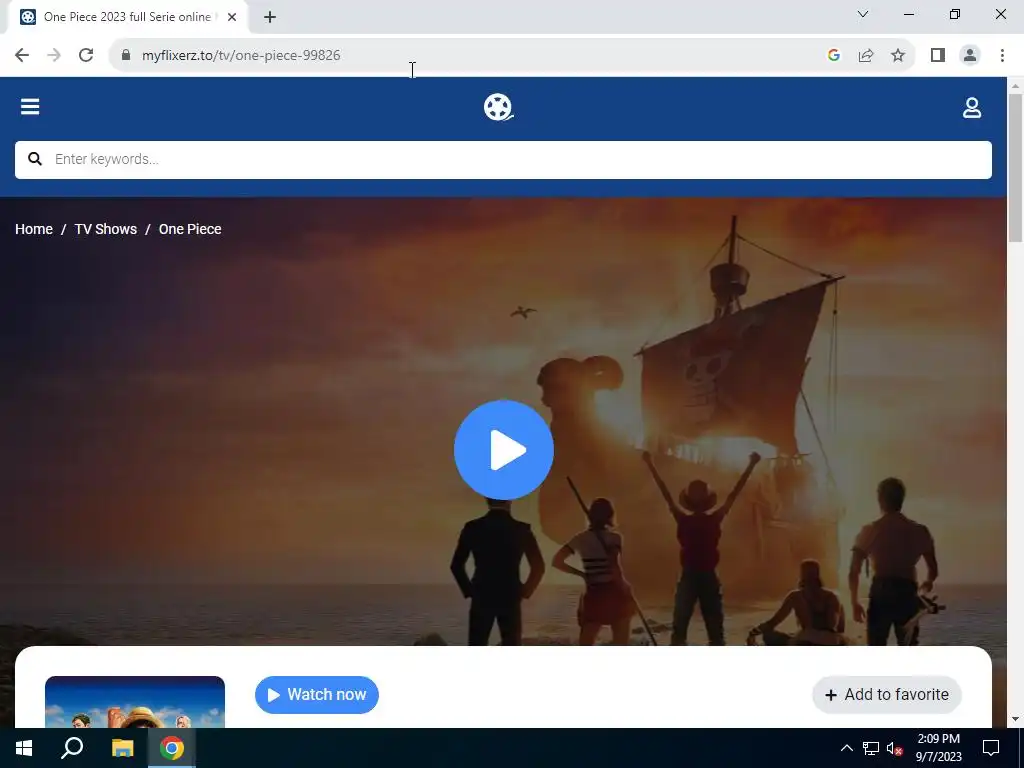Click the magnifier icon in the search box
Screen dimensions: 1024x768
[x=35, y=159]
